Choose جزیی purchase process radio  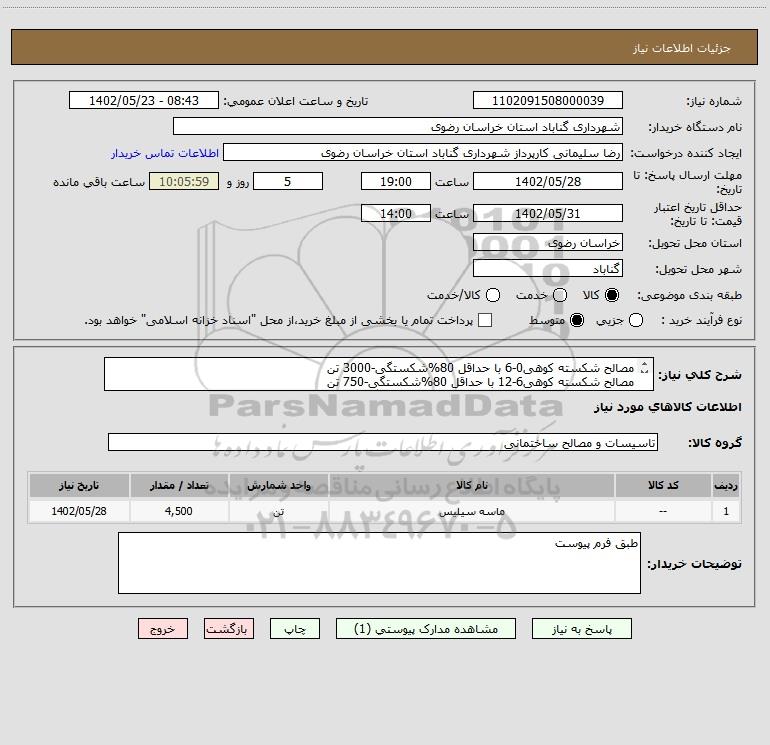[x=636, y=320]
